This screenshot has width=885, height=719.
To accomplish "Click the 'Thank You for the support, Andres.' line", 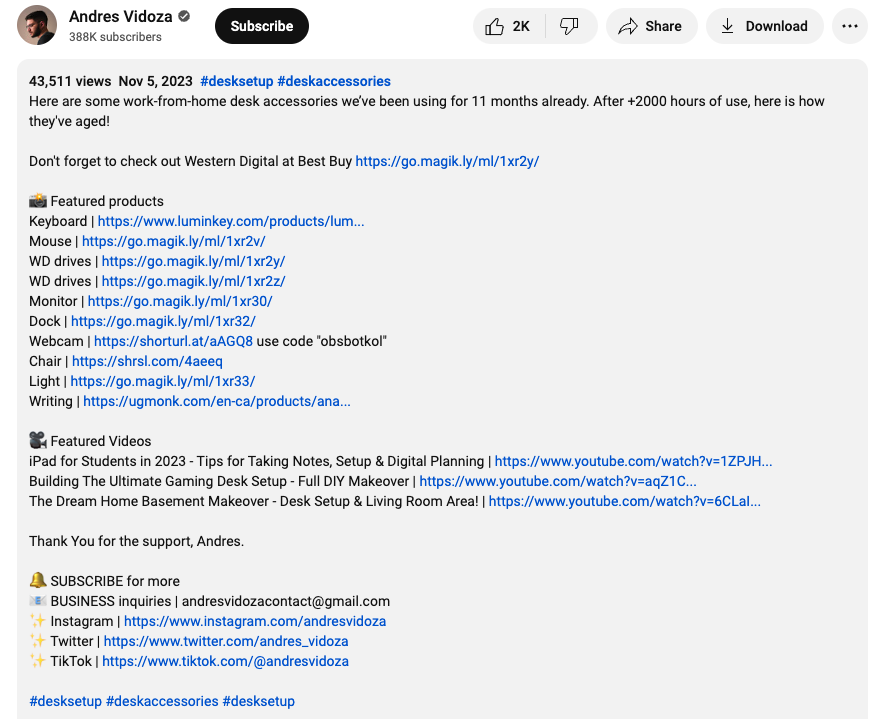I will coord(137,541).
